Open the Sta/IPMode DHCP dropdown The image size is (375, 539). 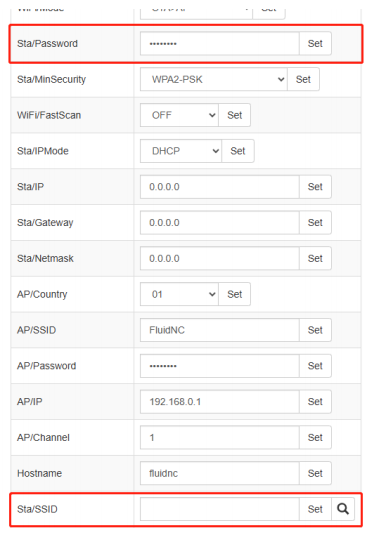[x=181, y=151]
